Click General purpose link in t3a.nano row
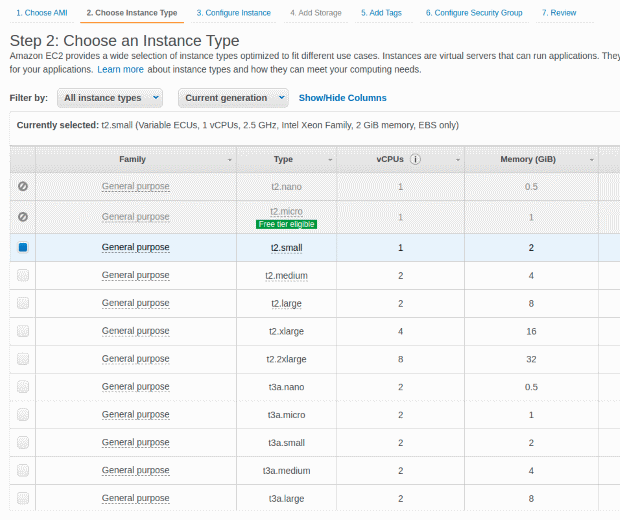620x520 pixels. point(136,386)
